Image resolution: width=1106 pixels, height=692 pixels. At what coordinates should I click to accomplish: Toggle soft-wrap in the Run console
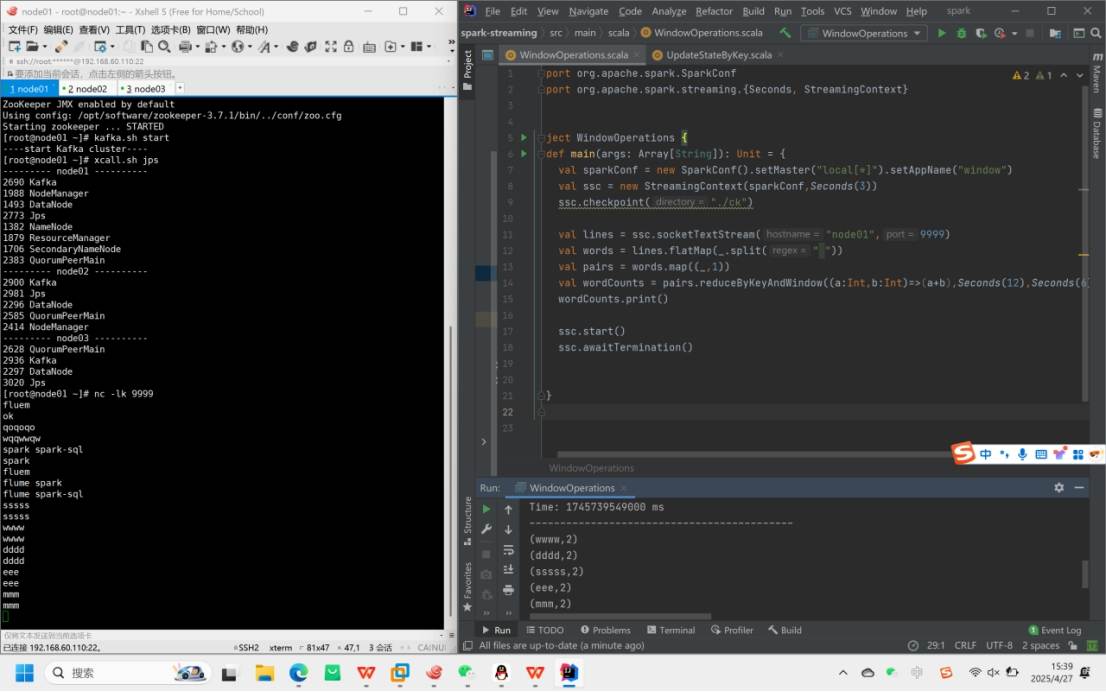point(508,550)
